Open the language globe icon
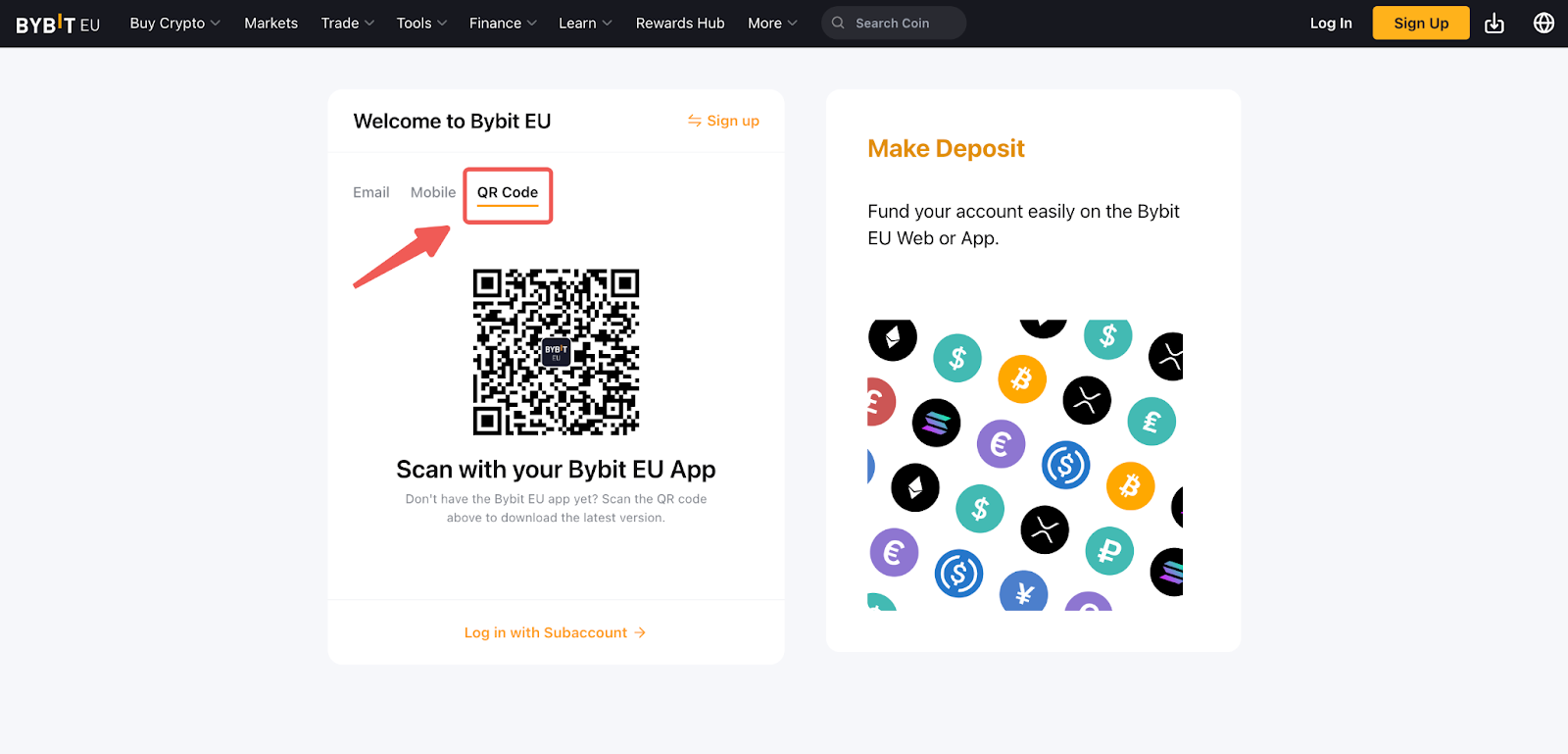 coord(1543,24)
